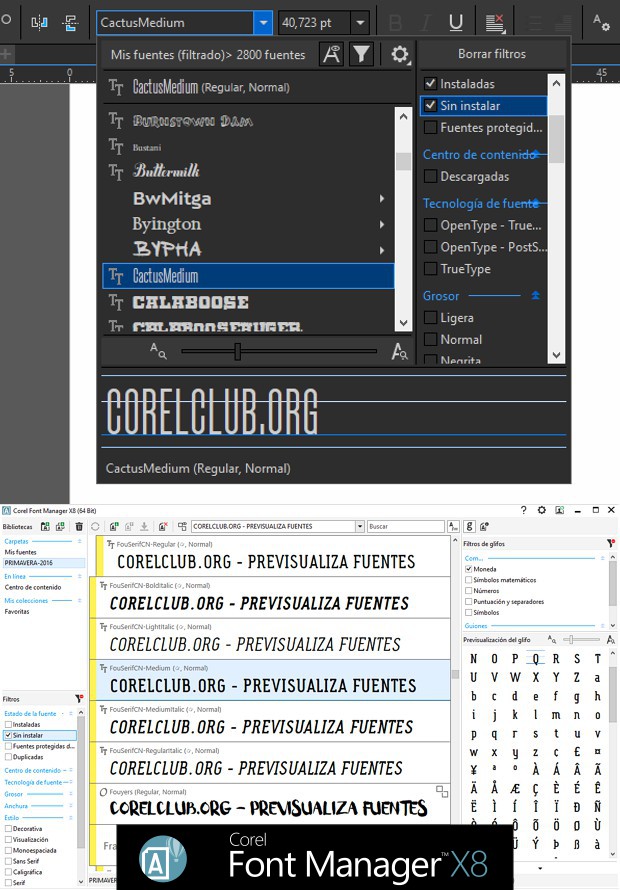Click the mirror horizontally icon in toolbar
Screen dimensions: 620x890
[x=39, y=23]
